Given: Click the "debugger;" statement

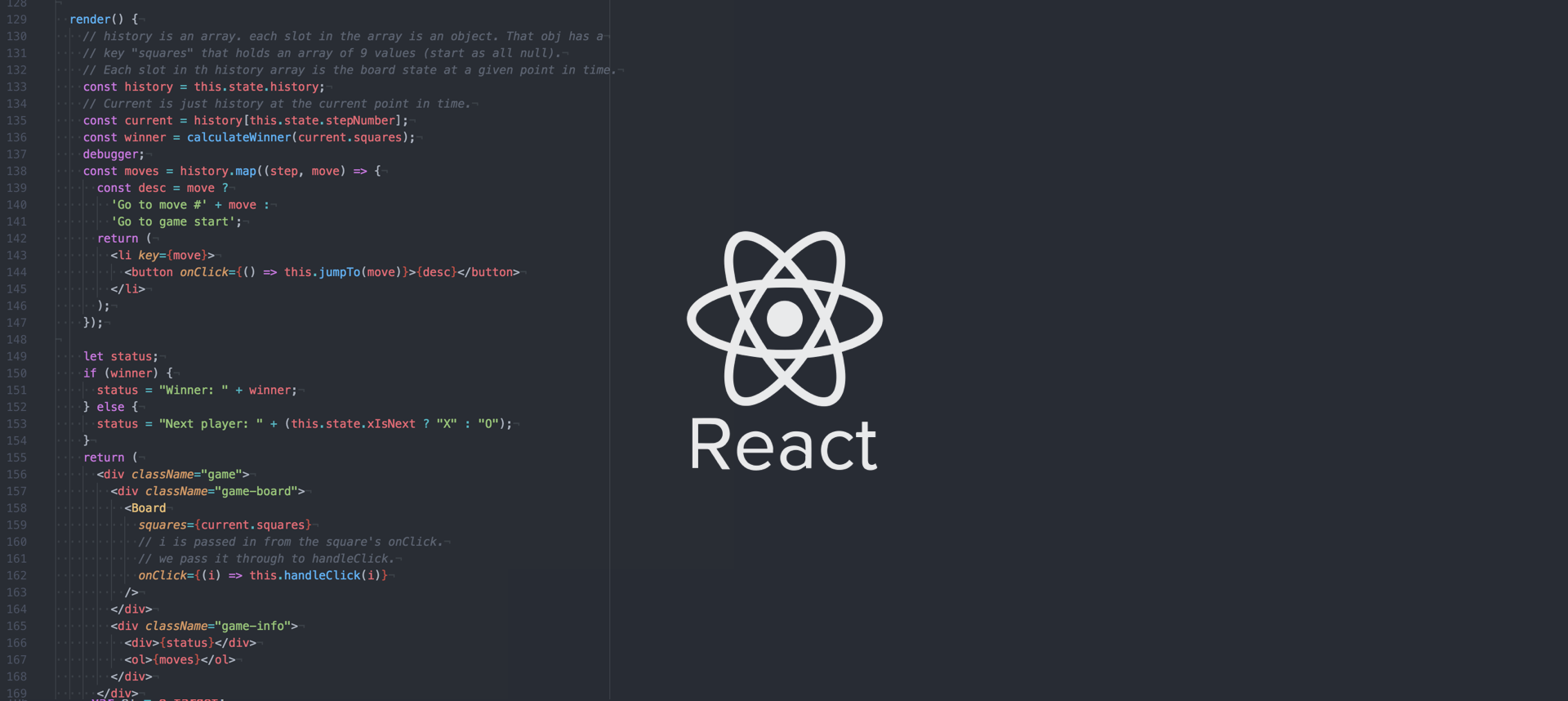Looking at the screenshot, I should click(114, 154).
